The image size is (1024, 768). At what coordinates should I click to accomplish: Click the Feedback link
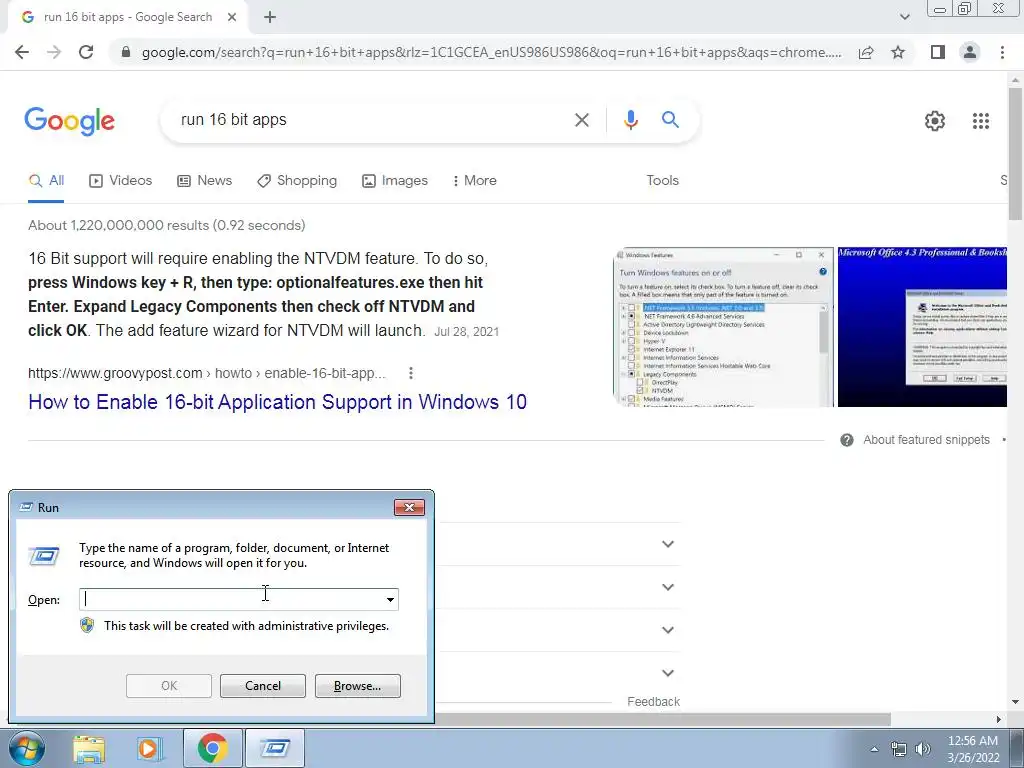click(653, 701)
